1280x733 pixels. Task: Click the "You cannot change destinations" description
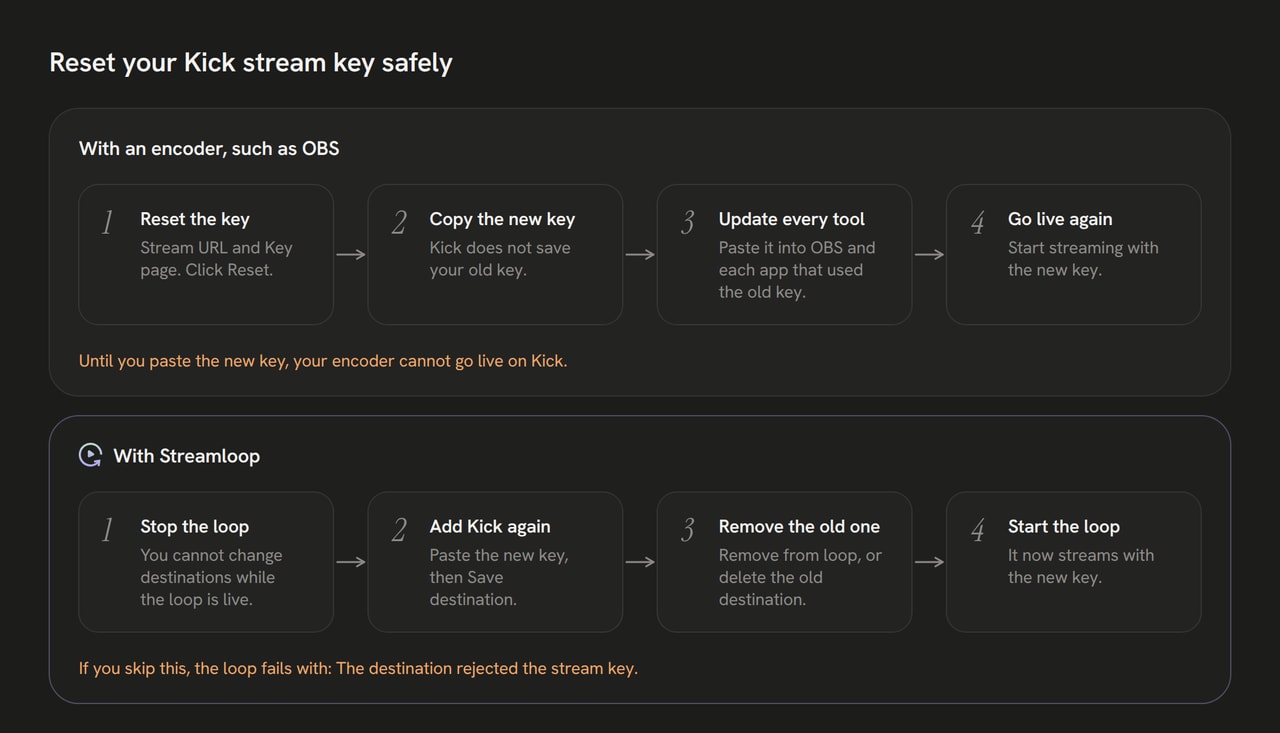211,577
